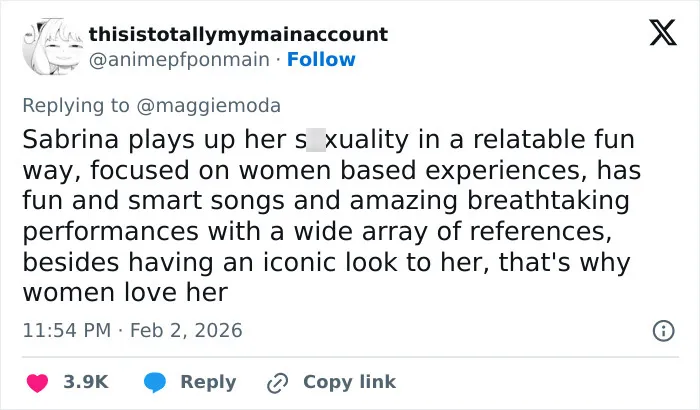This screenshot has height=410, width=700.
Task: Click the Feb 2, 2026 date
Action: pos(186,331)
